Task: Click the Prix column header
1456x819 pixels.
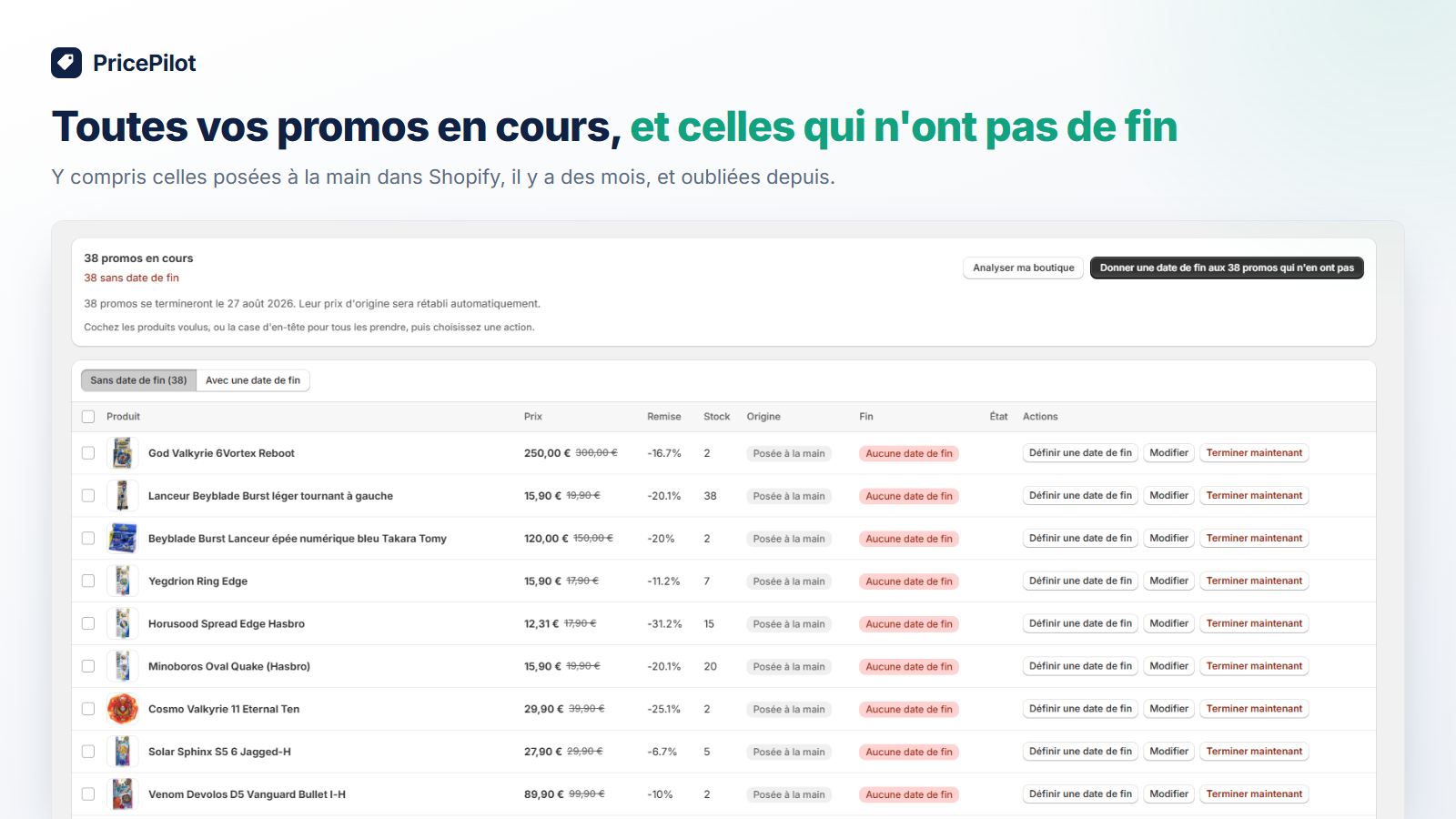Action: click(533, 417)
